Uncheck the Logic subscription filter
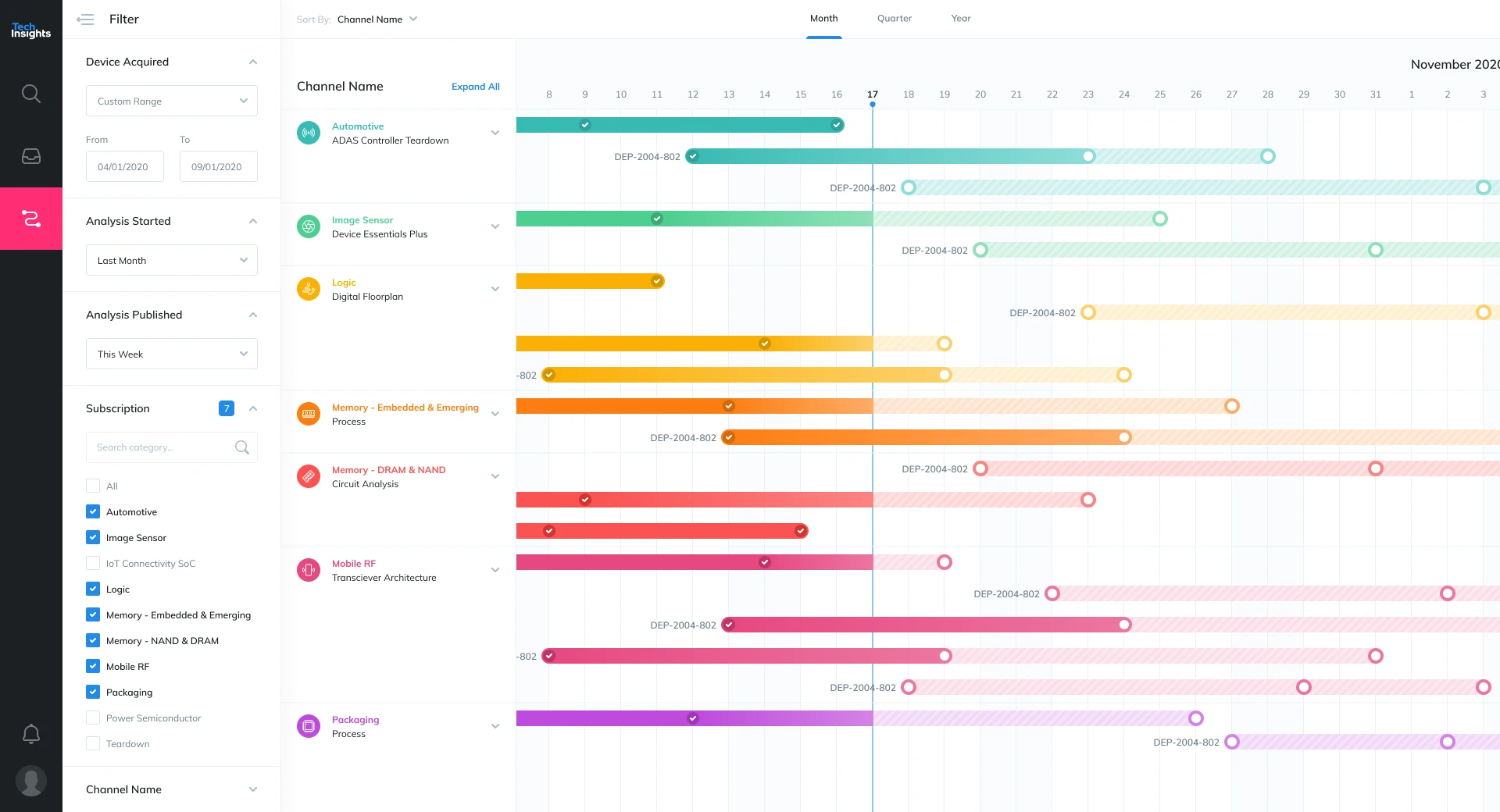 coord(93,589)
